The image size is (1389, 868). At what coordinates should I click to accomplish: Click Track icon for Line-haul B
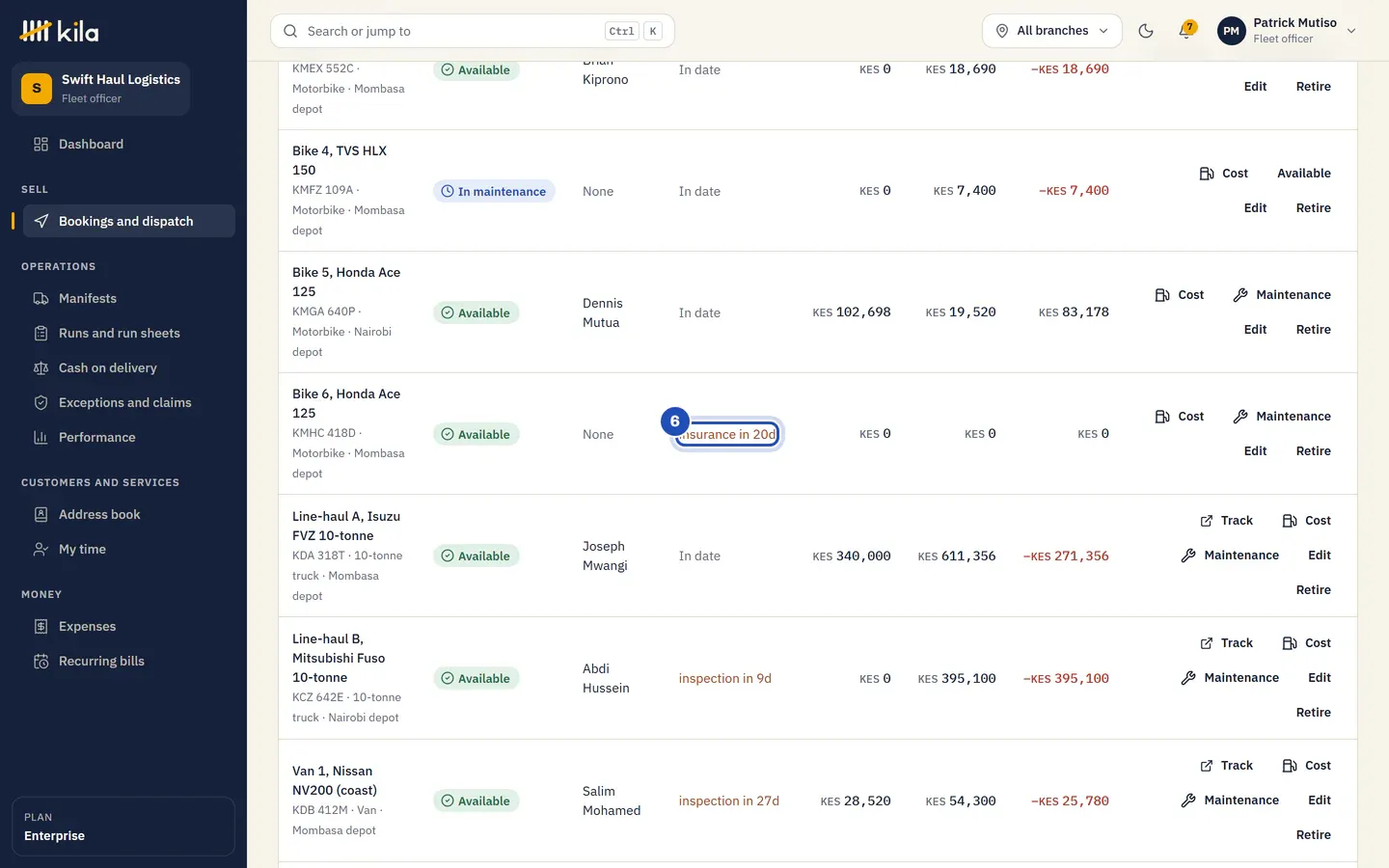[x=1206, y=643]
